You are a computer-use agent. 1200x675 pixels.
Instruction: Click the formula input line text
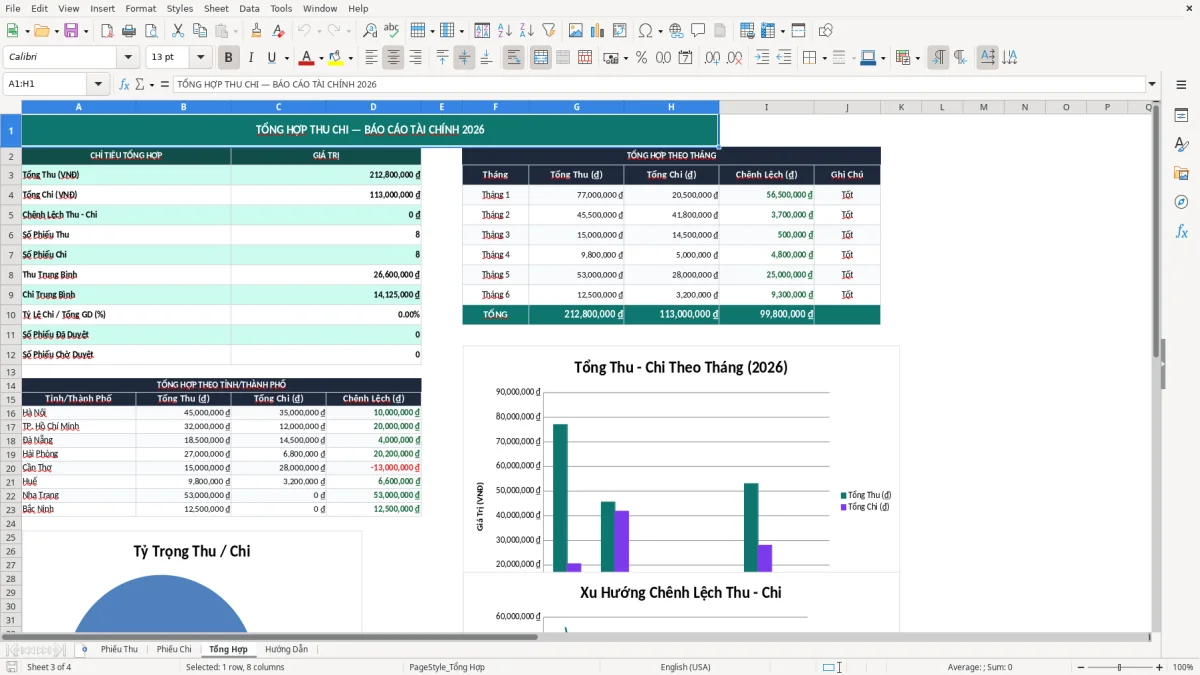pyautogui.click(x=658, y=84)
